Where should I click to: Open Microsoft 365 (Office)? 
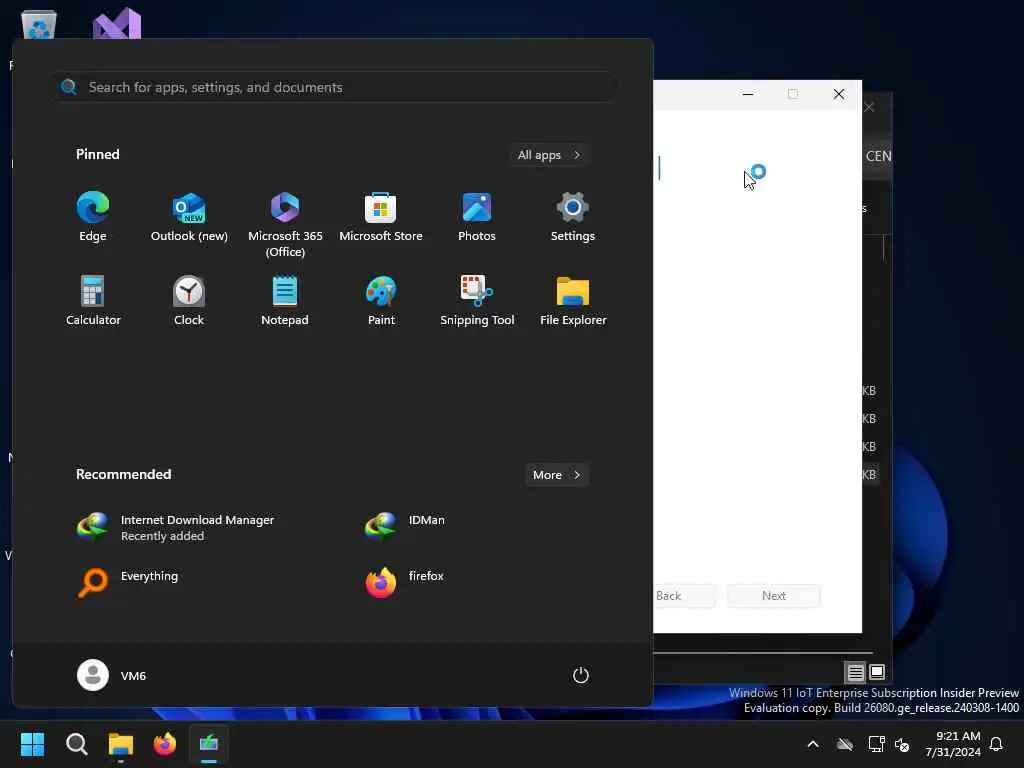tap(285, 225)
